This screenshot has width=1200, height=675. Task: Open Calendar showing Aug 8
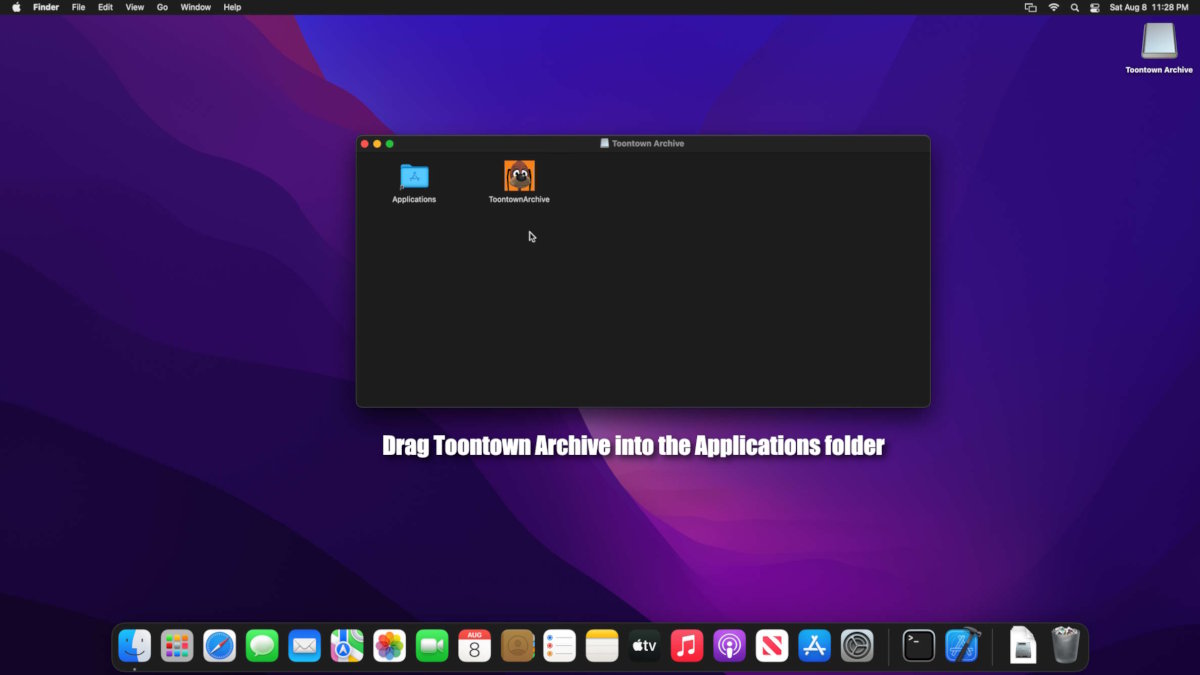coord(474,646)
